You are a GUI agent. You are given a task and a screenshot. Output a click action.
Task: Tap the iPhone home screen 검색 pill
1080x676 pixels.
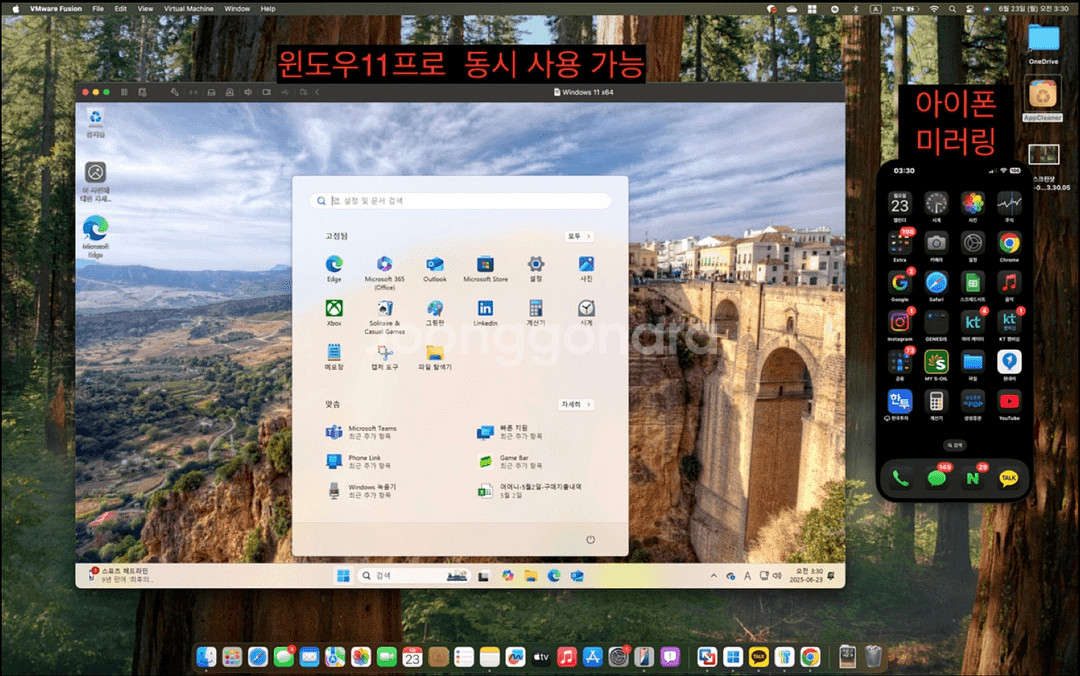point(954,445)
